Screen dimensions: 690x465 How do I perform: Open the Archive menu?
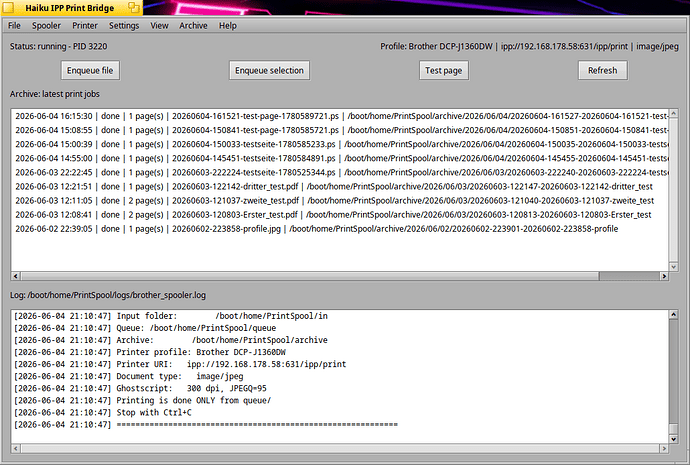pos(193,26)
